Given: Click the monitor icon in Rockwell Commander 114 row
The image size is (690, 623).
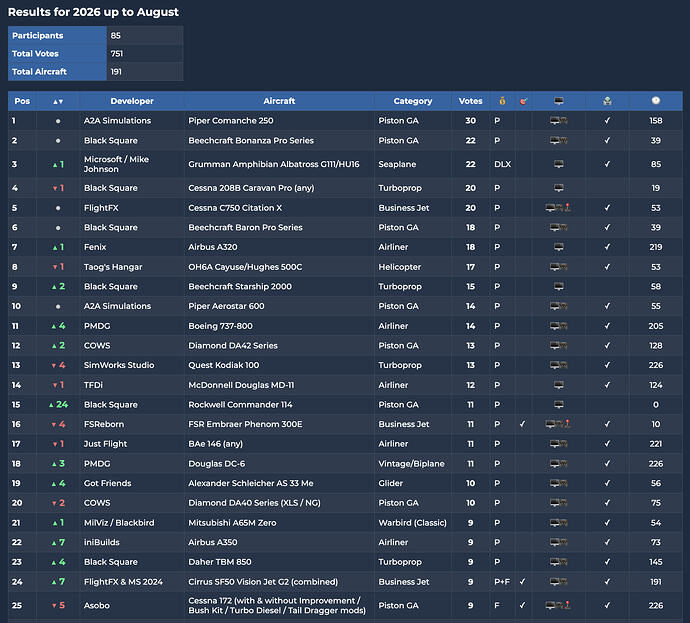Looking at the screenshot, I should tap(558, 405).
